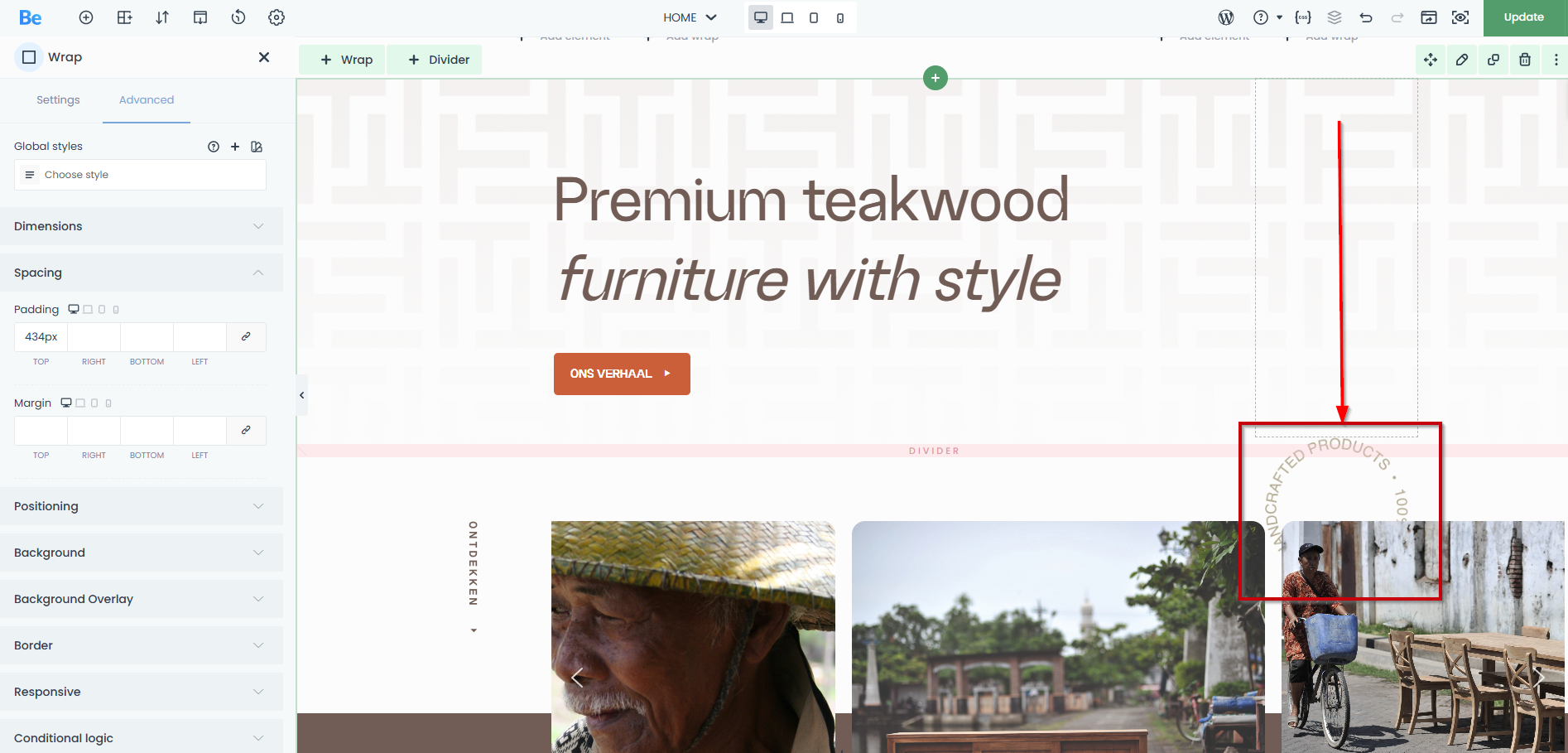Toggle Margin link values icon
The width and height of the screenshot is (1568, 753).
pos(246,431)
